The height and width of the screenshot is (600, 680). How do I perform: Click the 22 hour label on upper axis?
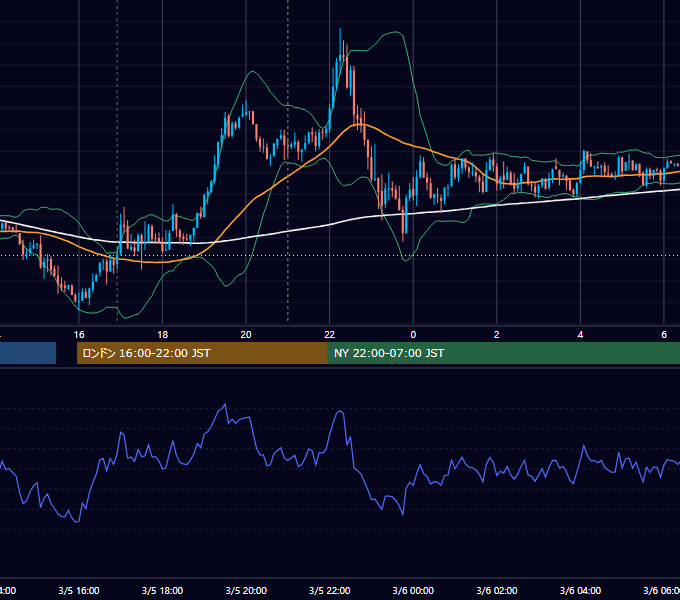330,335
